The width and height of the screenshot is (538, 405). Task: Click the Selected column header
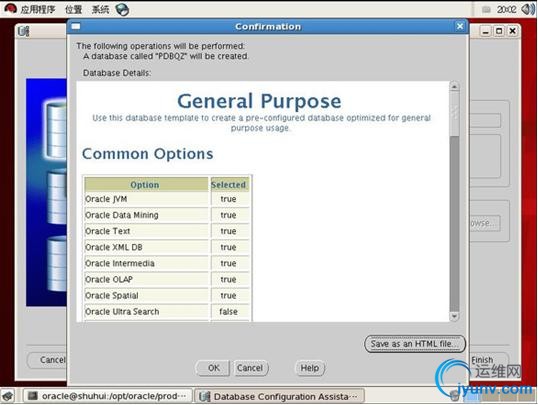(229, 185)
